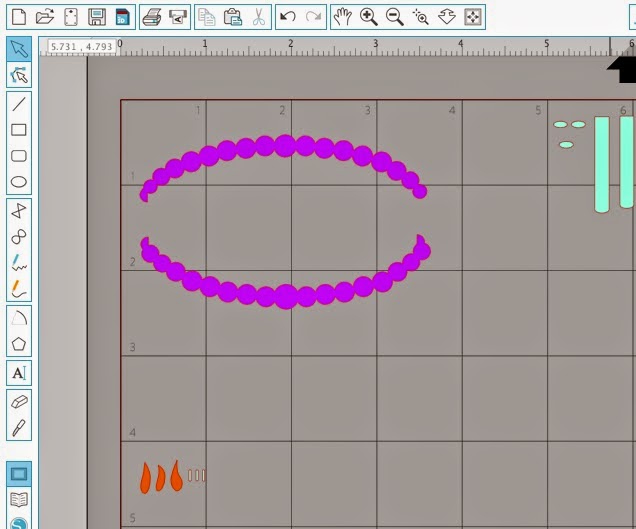Click the Fit to Window icon
The height and width of the screenshot is (529, 636).
pos(473,17)
